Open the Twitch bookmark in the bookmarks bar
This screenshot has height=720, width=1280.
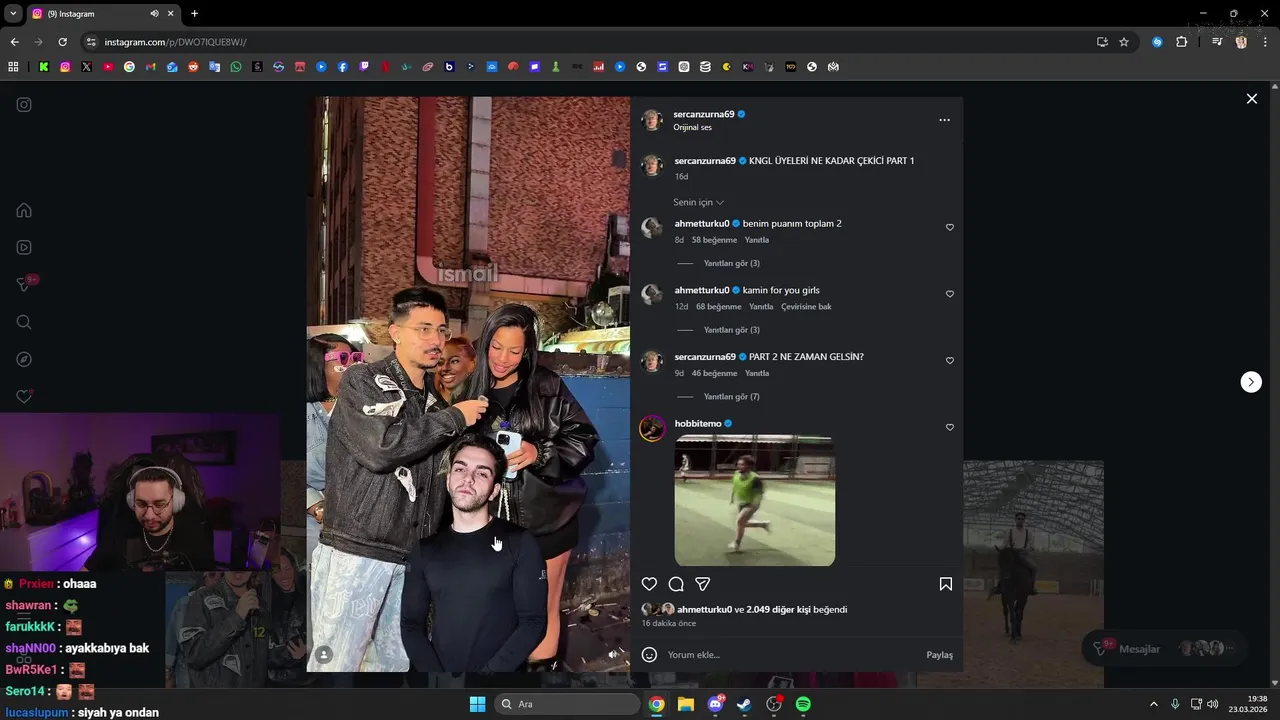(364, 67)
